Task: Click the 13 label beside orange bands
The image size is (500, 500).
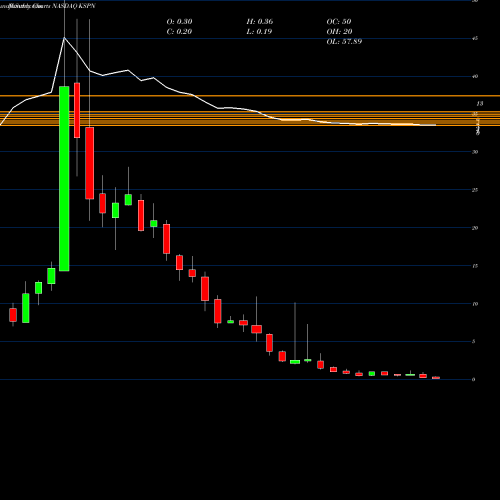Action: [479, 104]
